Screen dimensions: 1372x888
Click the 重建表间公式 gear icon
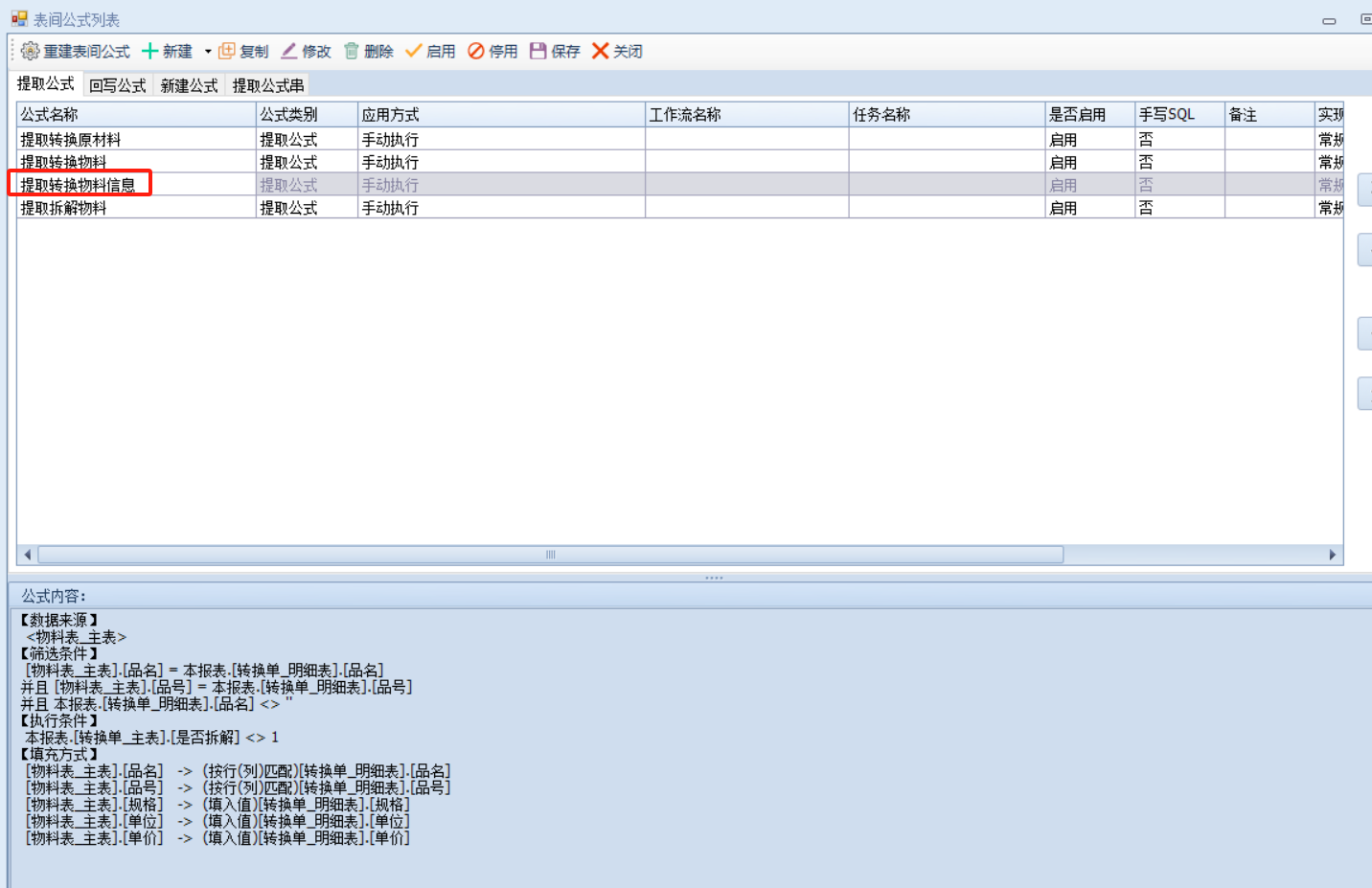pos(30,51)
